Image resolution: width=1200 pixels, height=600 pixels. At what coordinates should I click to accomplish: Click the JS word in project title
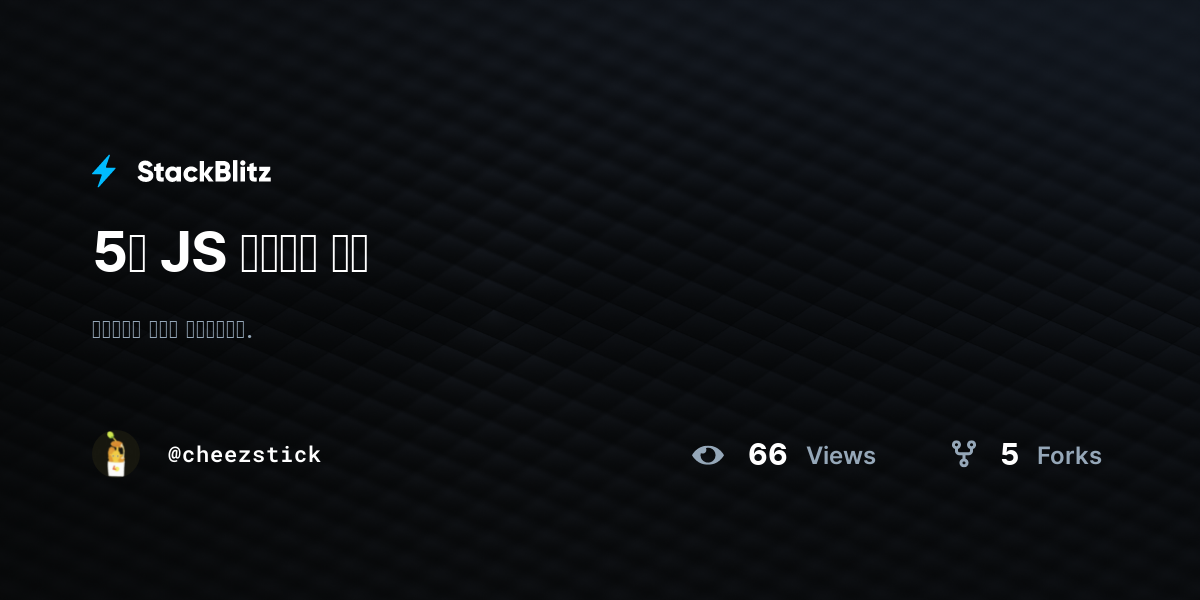(193, 252)
